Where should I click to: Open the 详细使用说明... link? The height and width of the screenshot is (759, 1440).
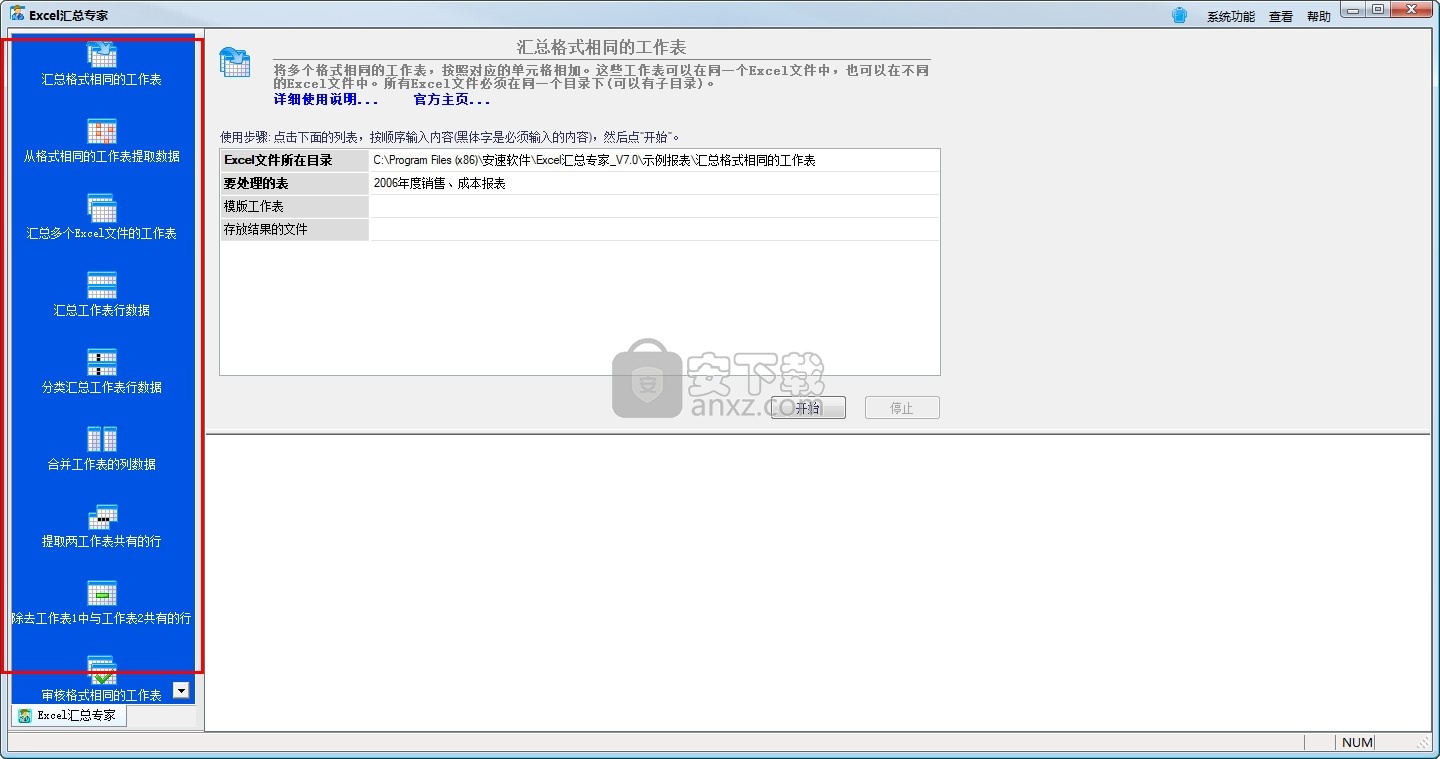tap(326, 100)
